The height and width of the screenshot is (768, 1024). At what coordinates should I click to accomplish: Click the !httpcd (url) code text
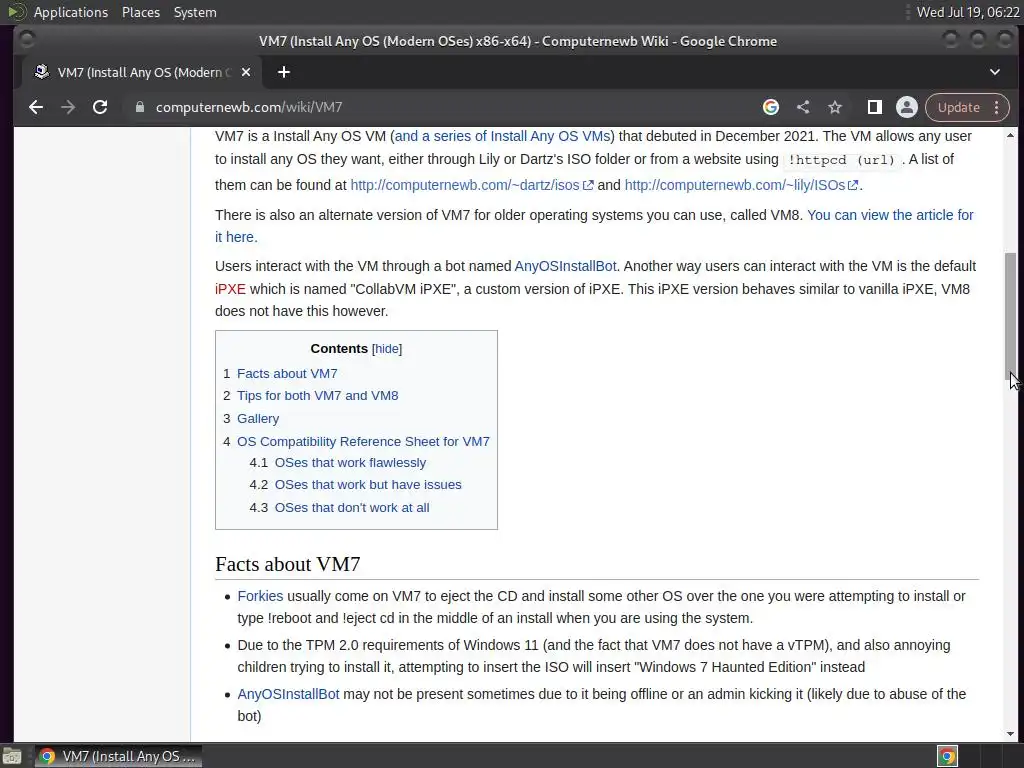coord(841,160)
